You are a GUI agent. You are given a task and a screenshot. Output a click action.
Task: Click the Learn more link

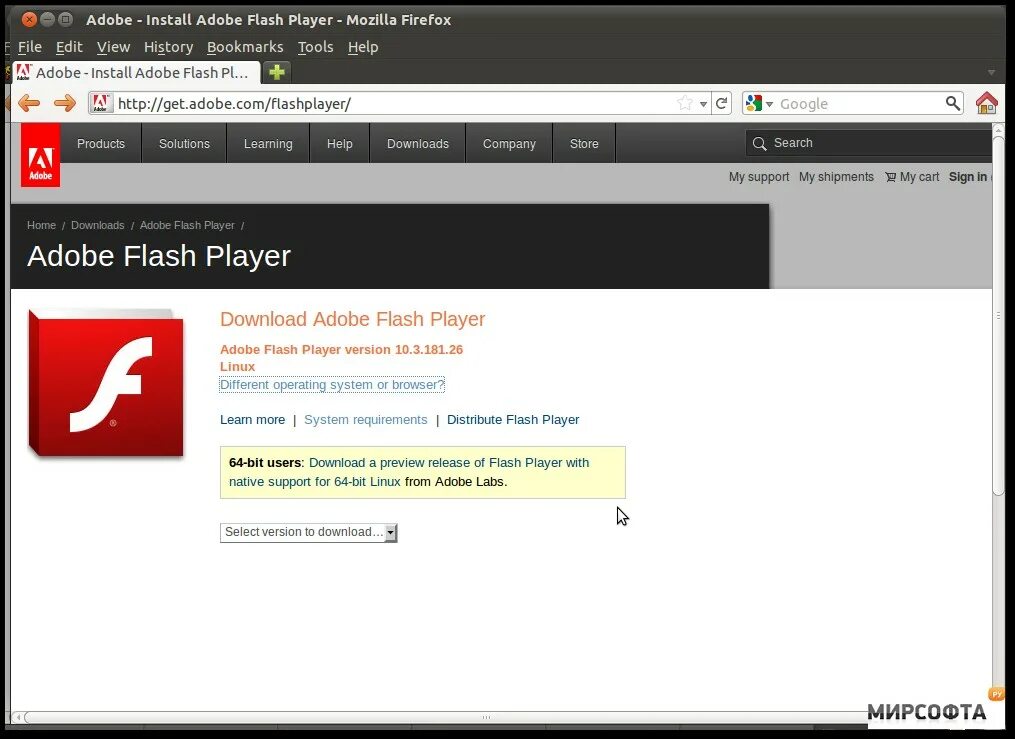[252, 420]
